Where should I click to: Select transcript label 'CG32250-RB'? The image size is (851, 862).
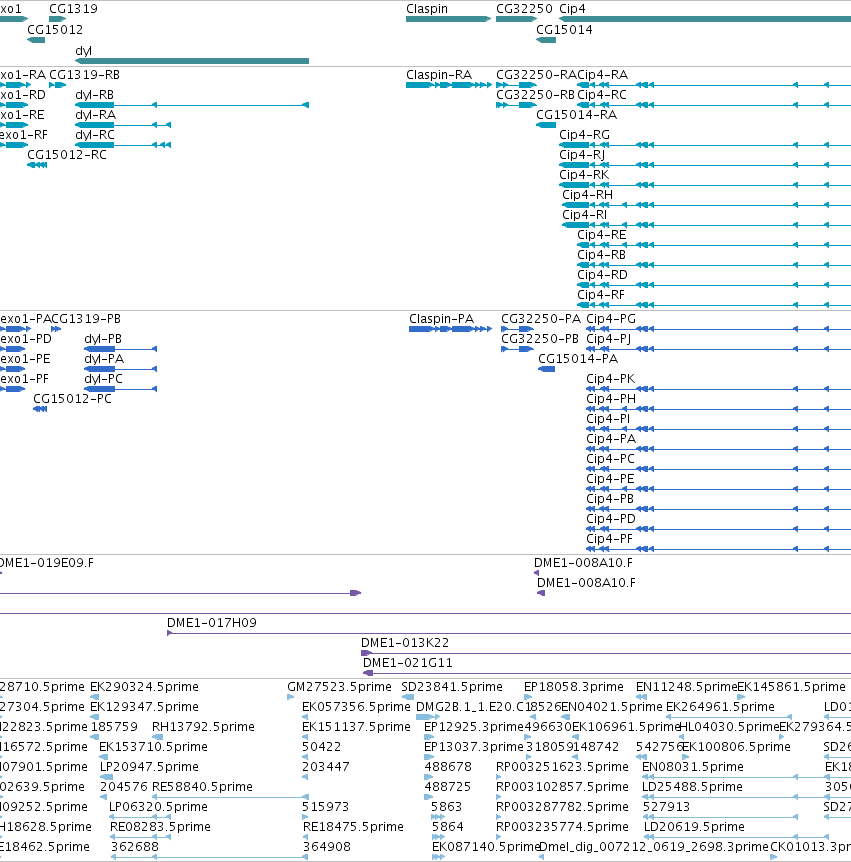coord(535,95)
